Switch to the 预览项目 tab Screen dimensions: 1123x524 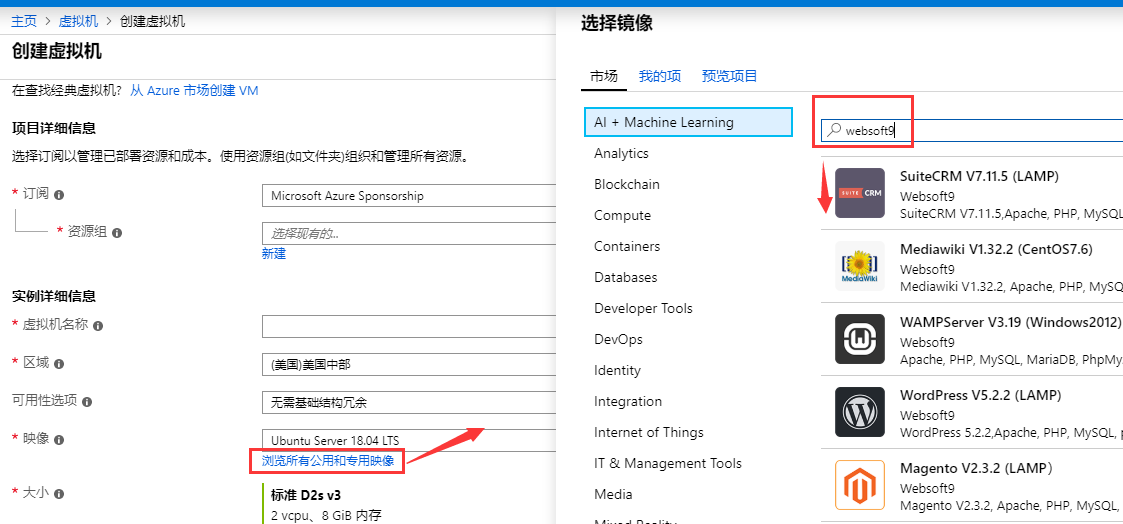click(730, 76)
